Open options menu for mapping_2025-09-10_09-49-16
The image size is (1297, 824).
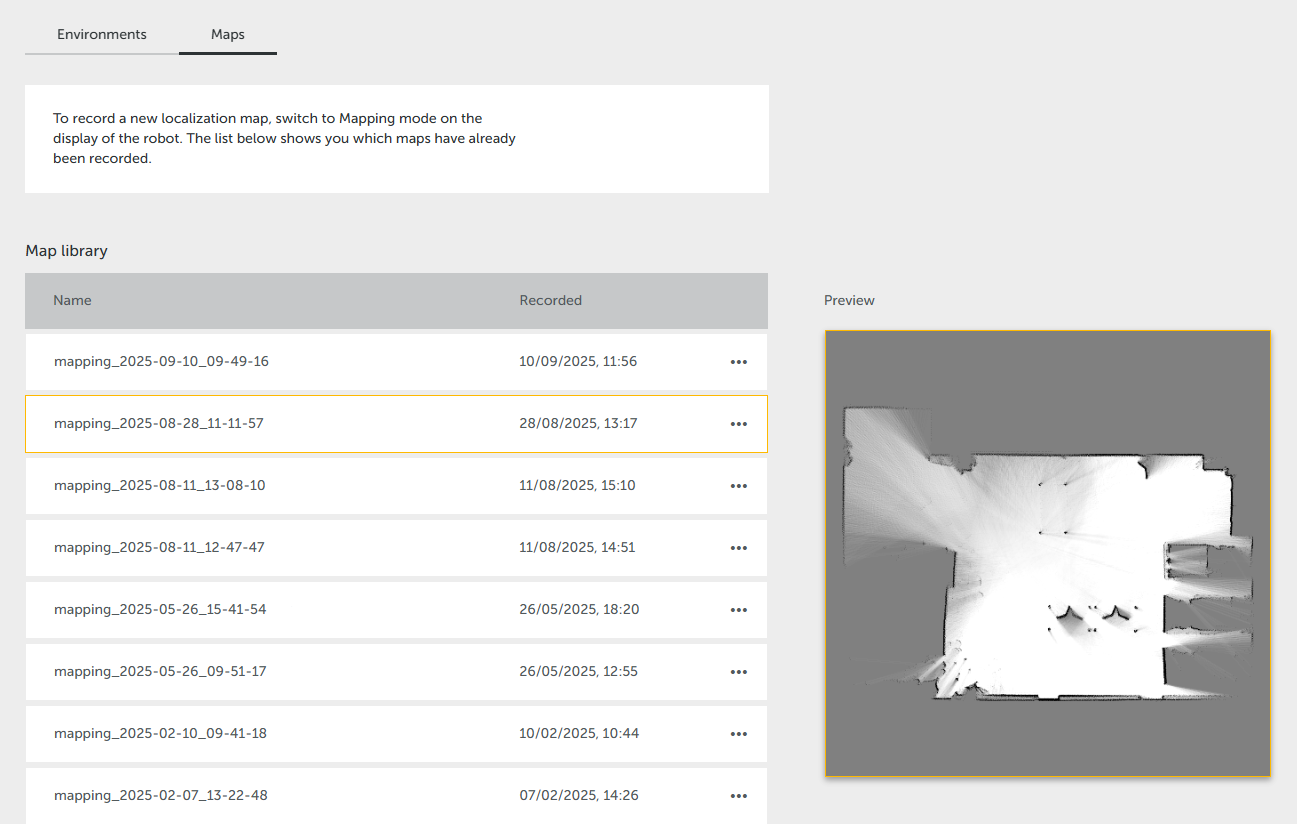(x=739, y=362)
